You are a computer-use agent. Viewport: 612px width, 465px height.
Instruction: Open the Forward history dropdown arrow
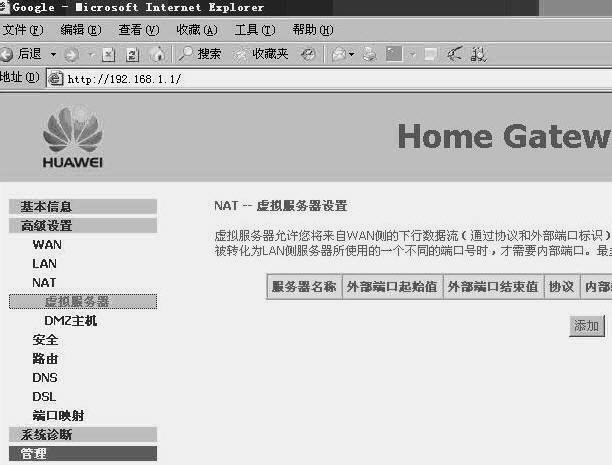(92, 55)
